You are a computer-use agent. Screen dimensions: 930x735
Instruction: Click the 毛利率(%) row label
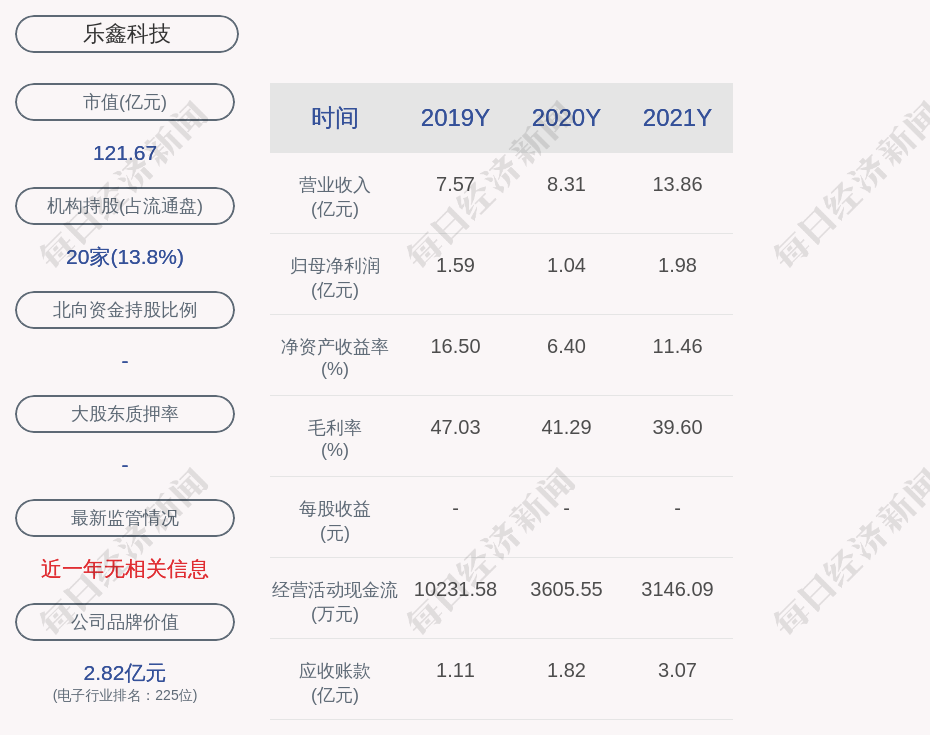335,438
